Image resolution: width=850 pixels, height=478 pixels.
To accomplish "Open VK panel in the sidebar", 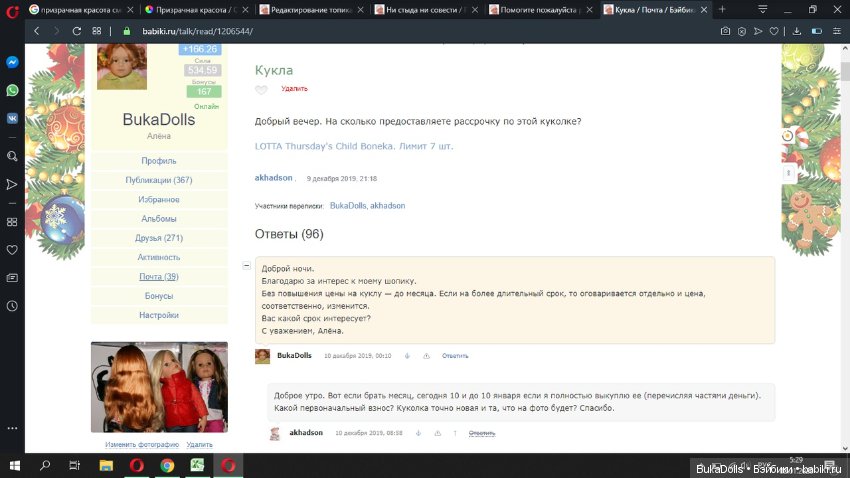I will 12,118.
